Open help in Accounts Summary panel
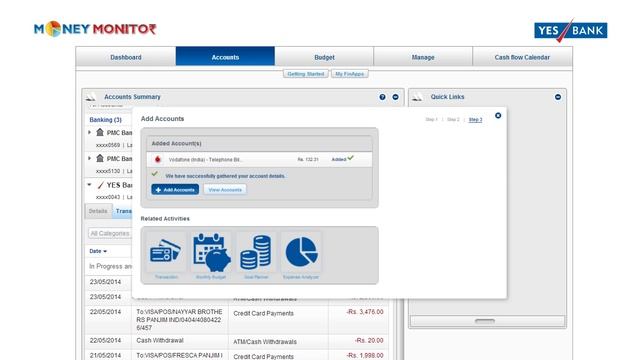The width and height of the screenshot is (640, 360). coord(382,97)
